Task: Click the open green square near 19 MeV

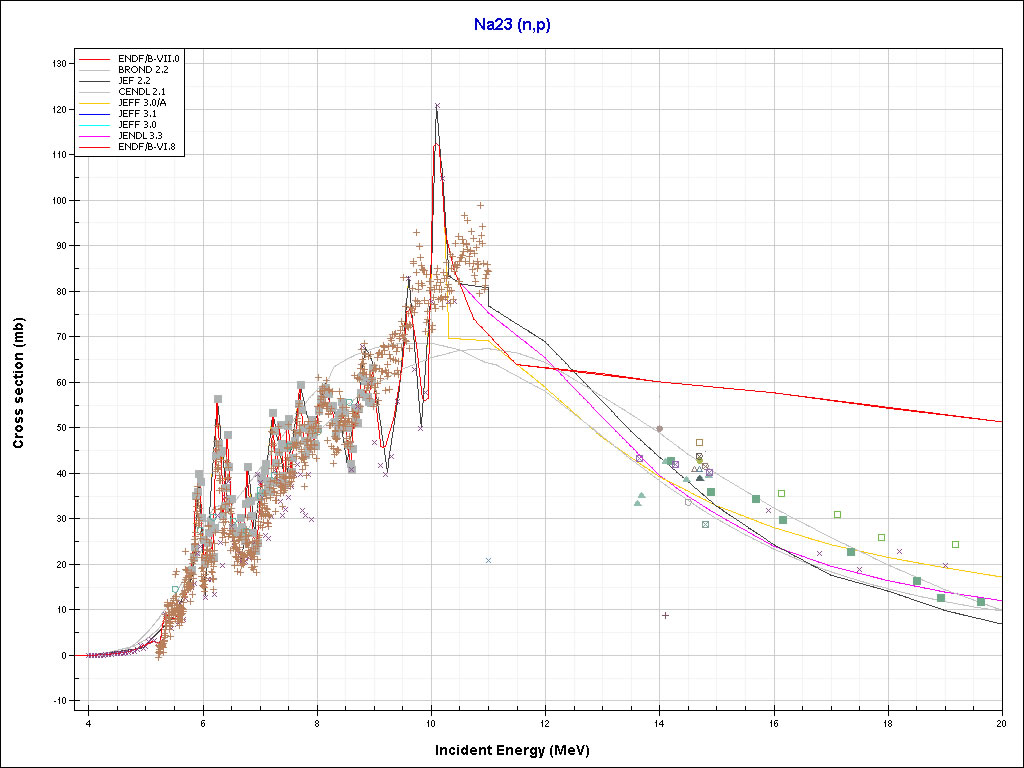Action: pyautogui.click(x=955, y=544)
